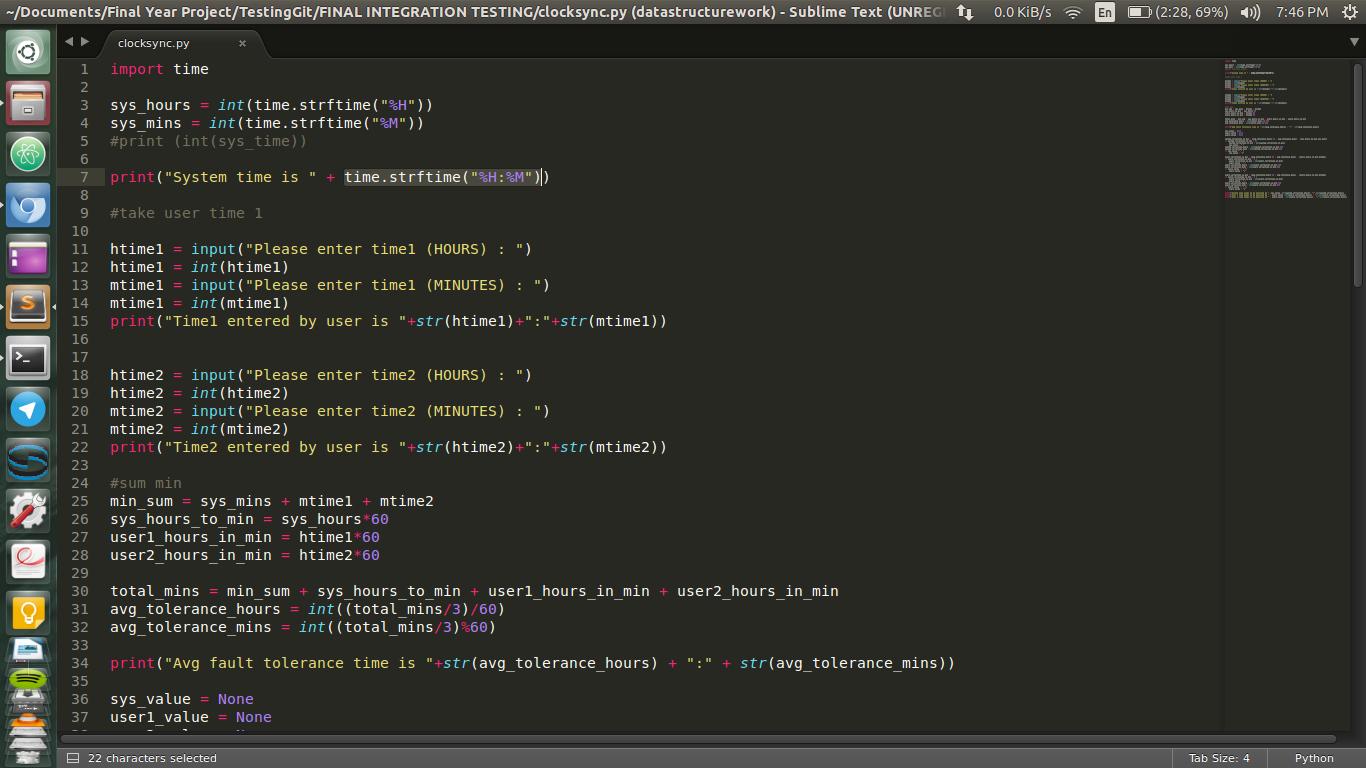The width and height of the screenshot is (1366, 768).
Task: Click the '#print (int(sys_time))' comment
Action: pos(209,141)
